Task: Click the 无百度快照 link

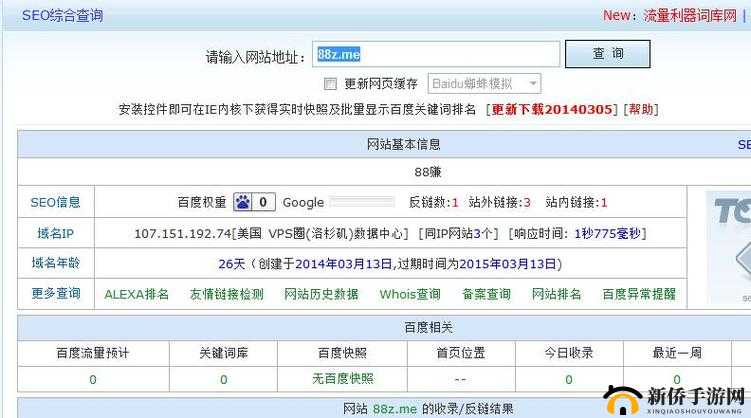Action: coord(343,379)
